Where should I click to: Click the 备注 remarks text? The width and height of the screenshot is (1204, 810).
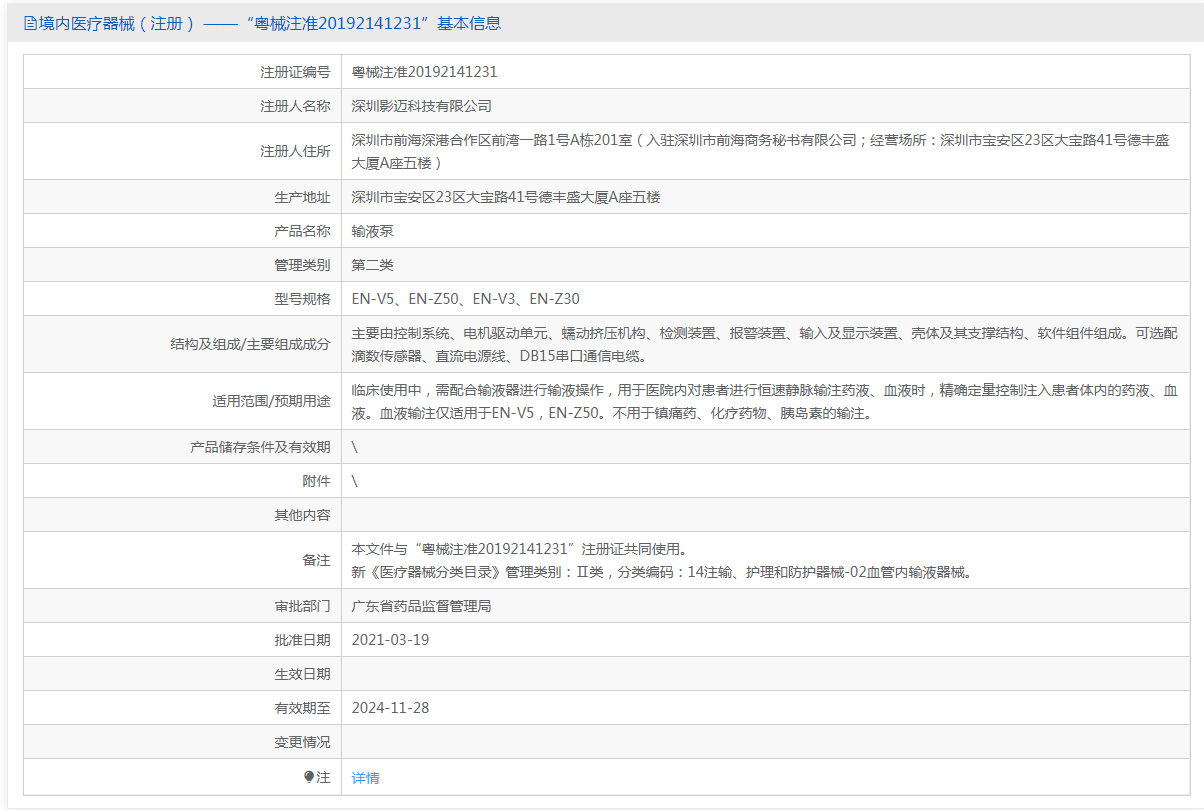click(x=662, y=561)
